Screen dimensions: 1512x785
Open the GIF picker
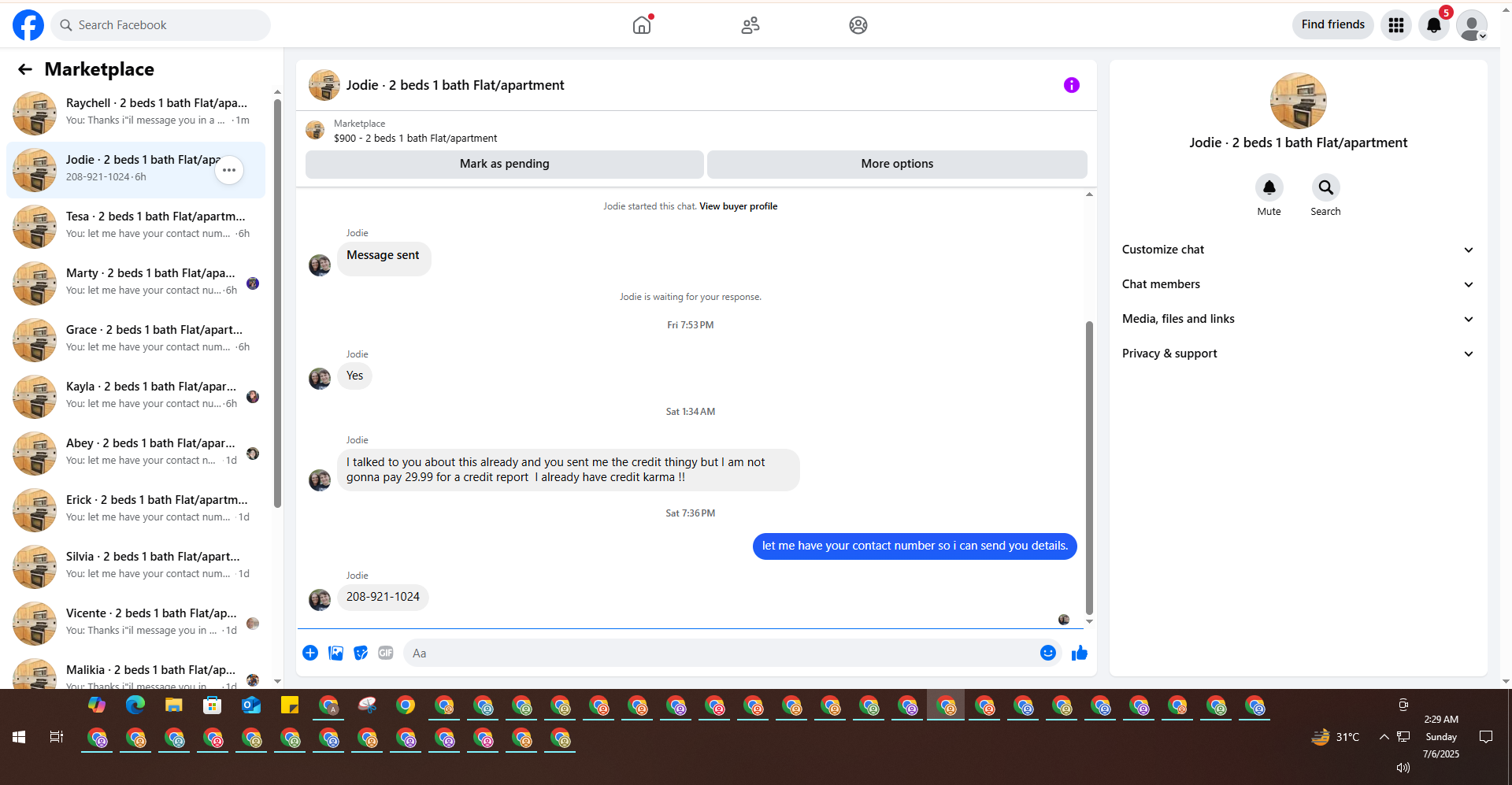point(386,653)
